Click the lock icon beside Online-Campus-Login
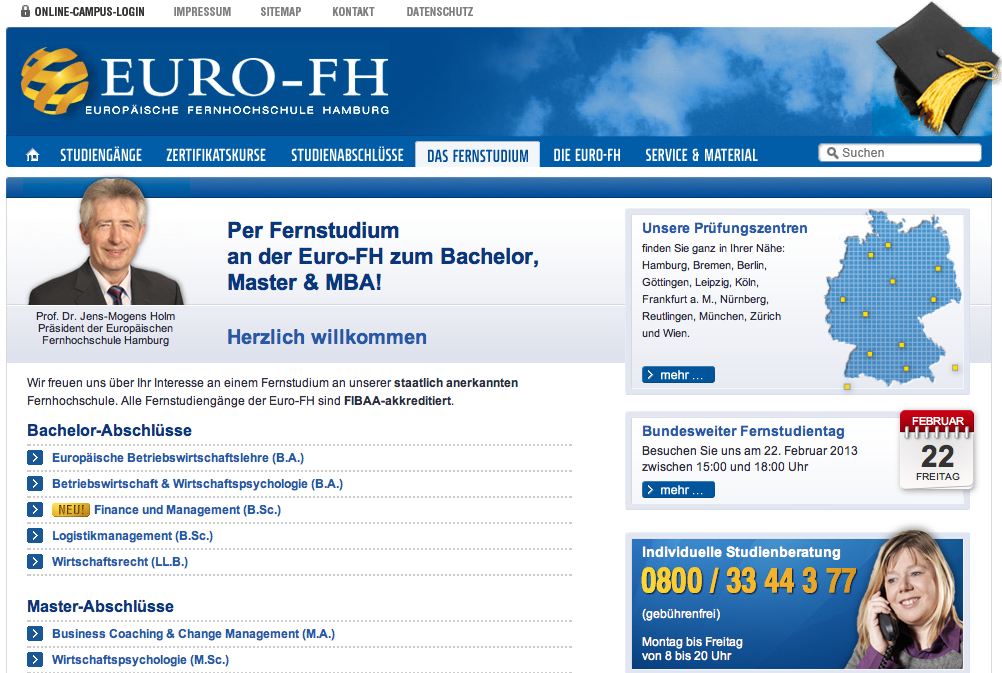This screenshot has height=673, width=1002. pyautogui.click(x=25, y=12)
